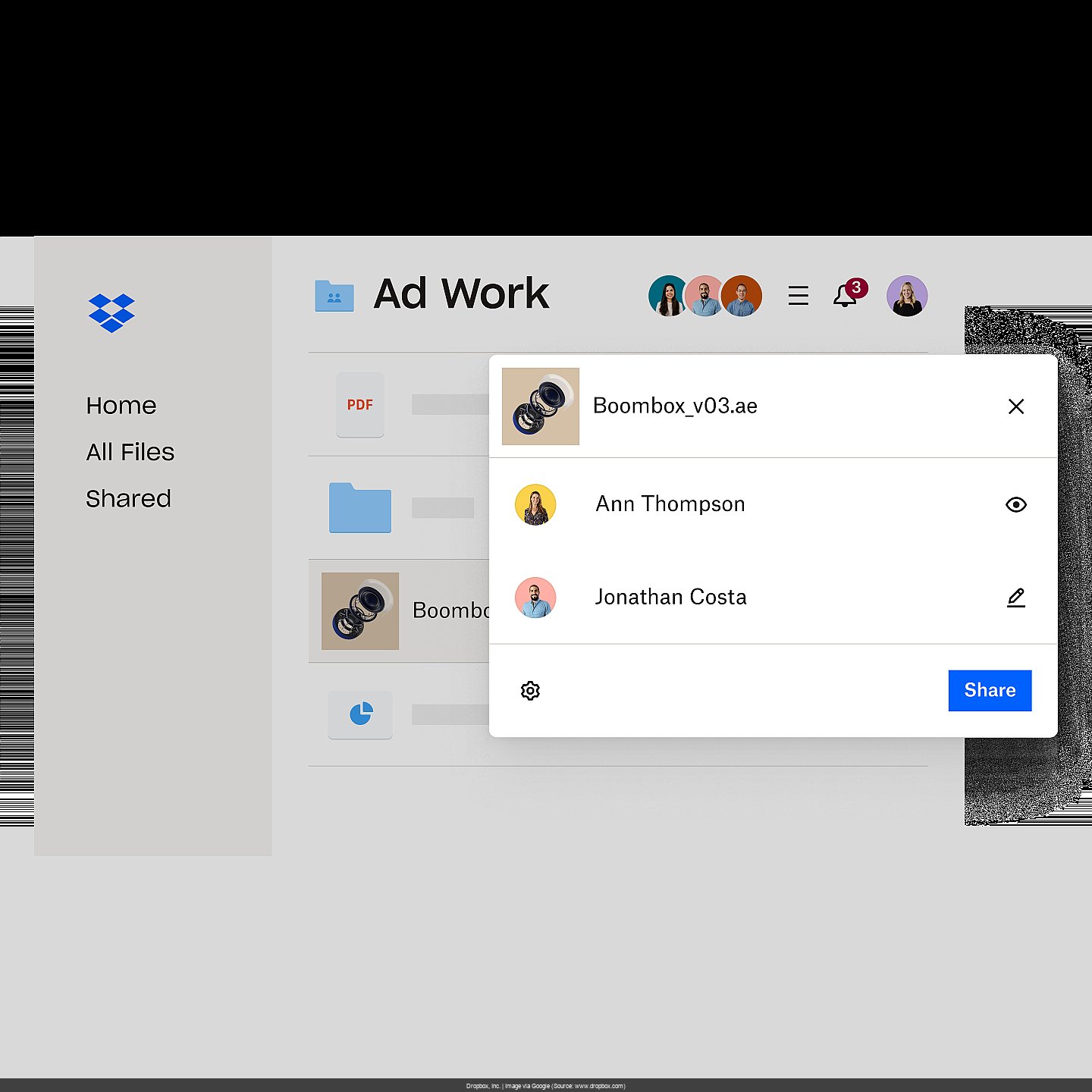
Task: Click the Dropbox logo in sidebar
Action: tap(111, 312)
